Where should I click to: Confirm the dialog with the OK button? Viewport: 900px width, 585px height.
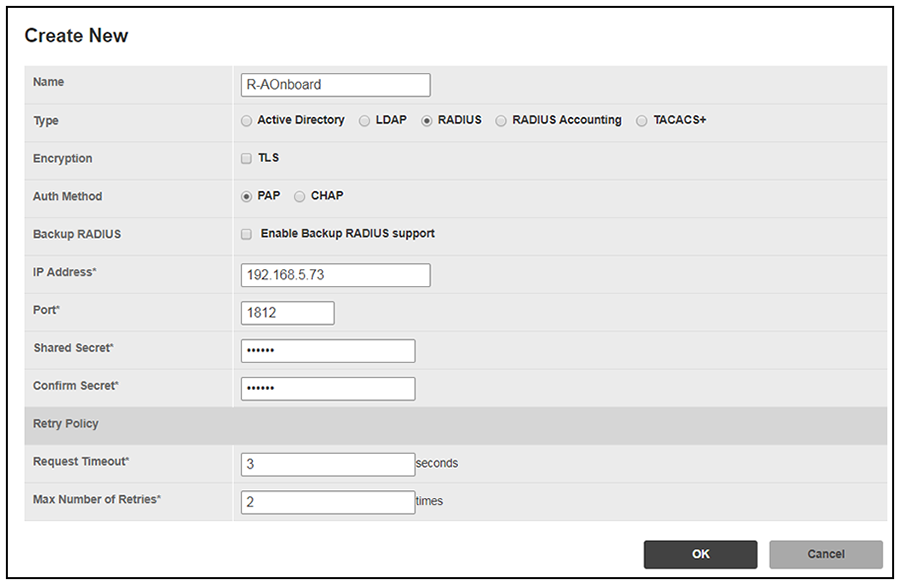click(700, 555)
